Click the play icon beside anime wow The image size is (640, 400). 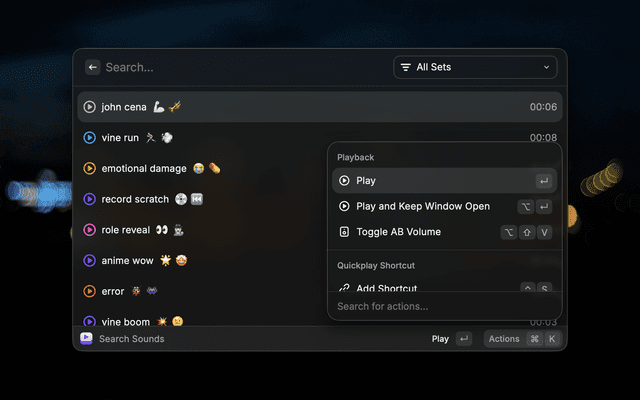point(90,260)
